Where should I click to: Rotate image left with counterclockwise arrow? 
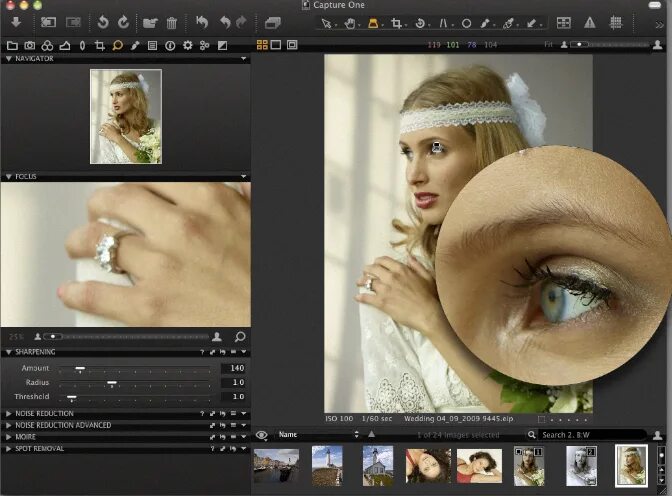click(x=101, y=22)
